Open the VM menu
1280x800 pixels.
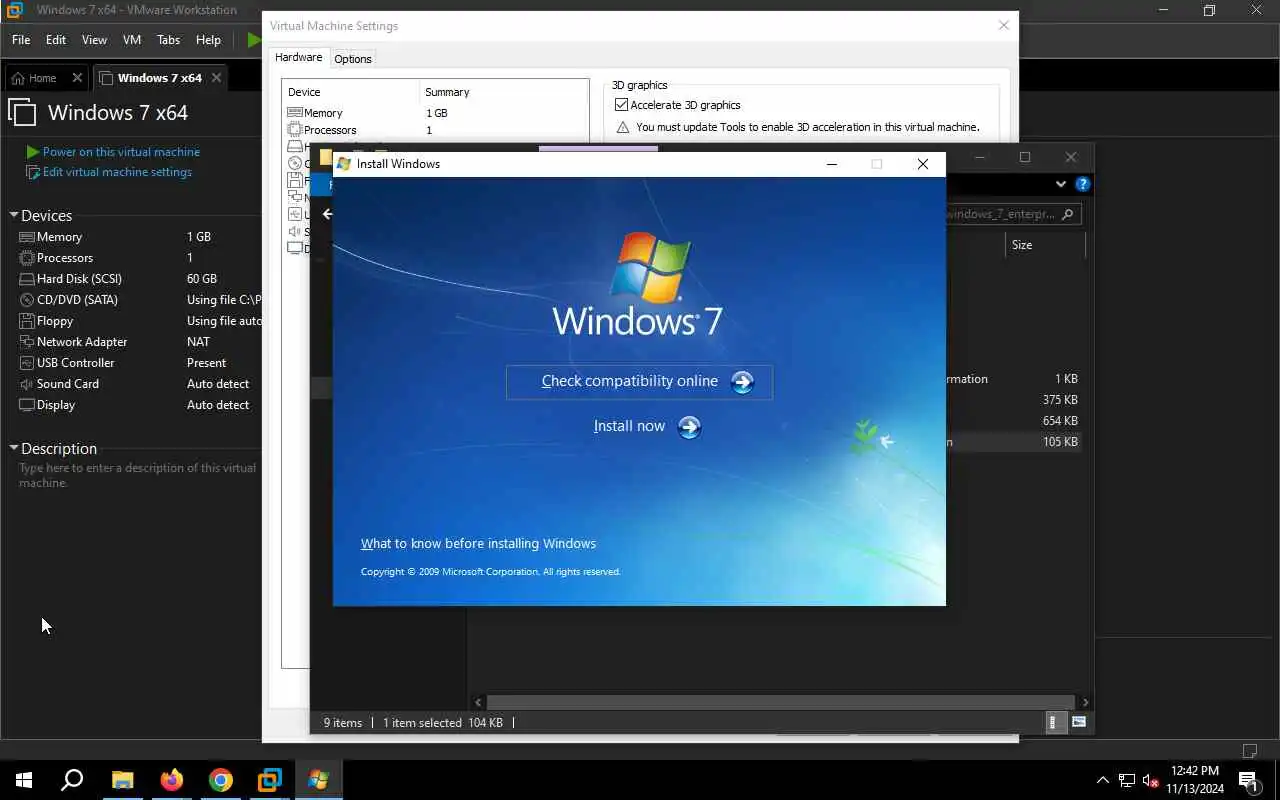[132, 40]
